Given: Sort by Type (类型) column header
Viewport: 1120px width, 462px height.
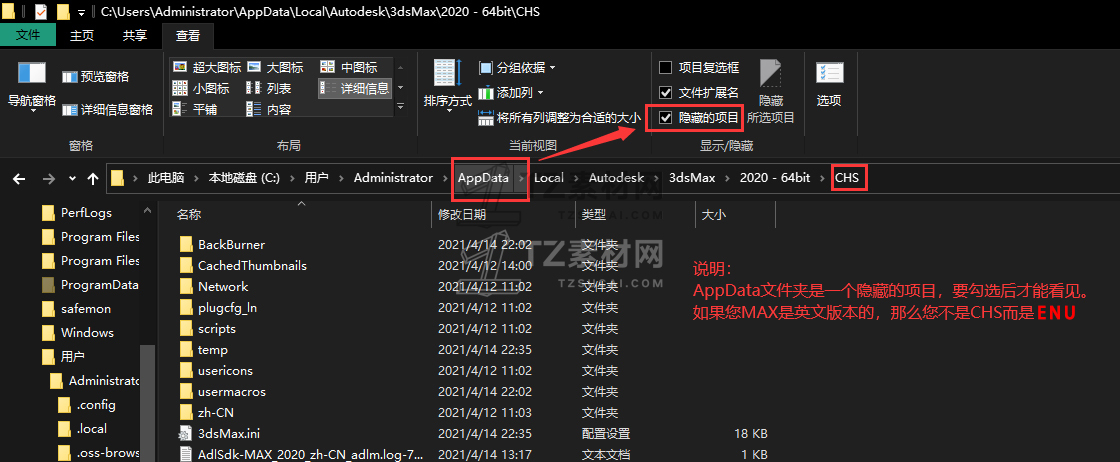Looking at the screenshot, I should point(594,214).
